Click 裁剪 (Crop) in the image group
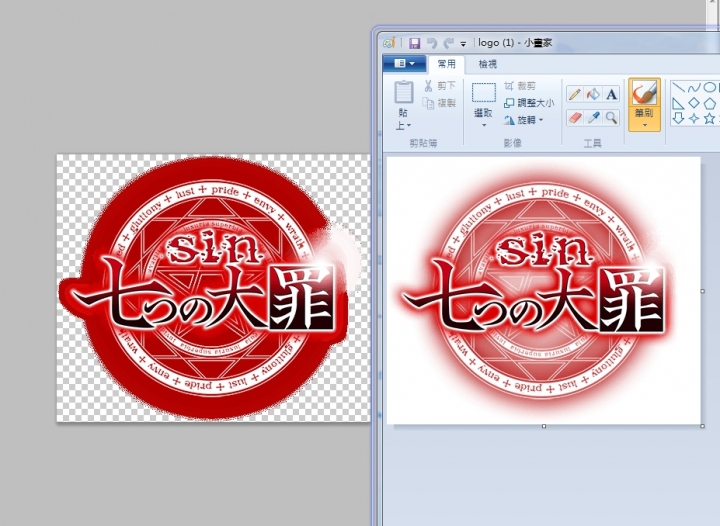Viewport: 720px width, 526px height. coord(520,86)
